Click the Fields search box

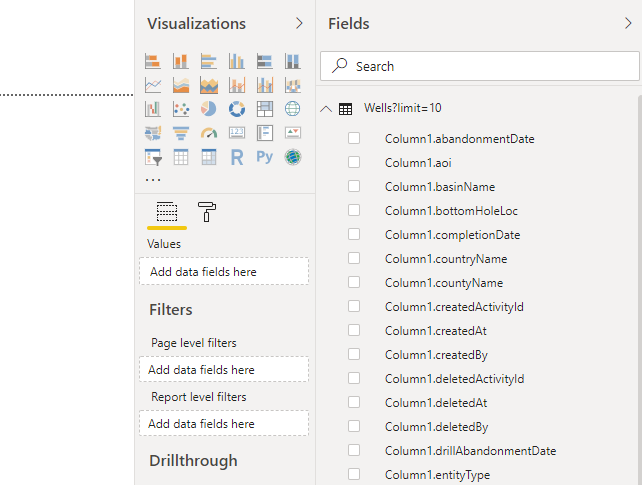point(480,66)
